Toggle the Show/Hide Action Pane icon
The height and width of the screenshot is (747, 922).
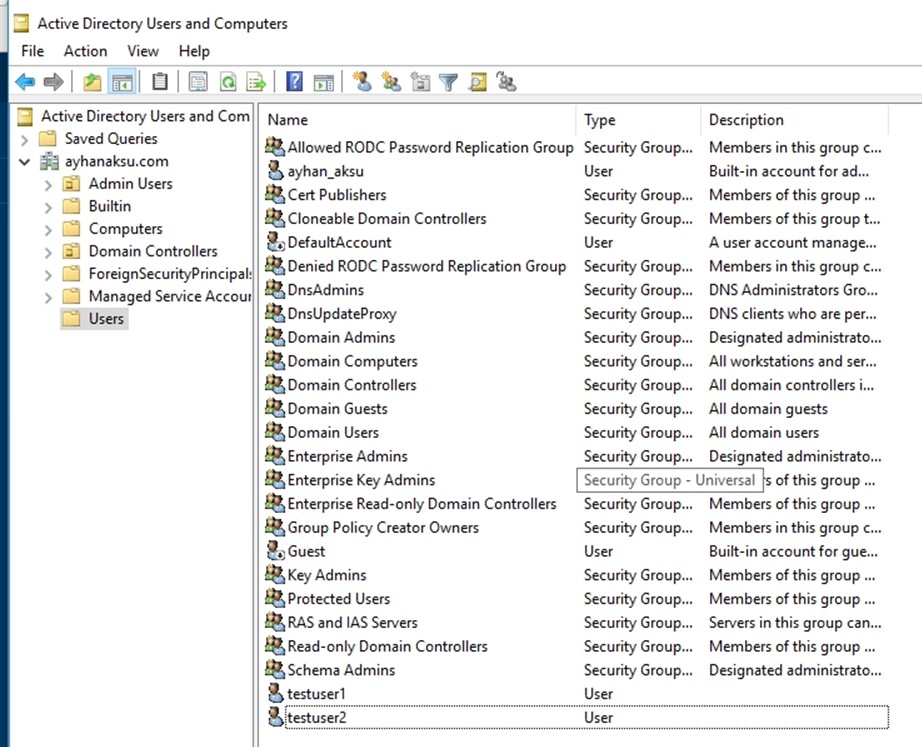323,82
